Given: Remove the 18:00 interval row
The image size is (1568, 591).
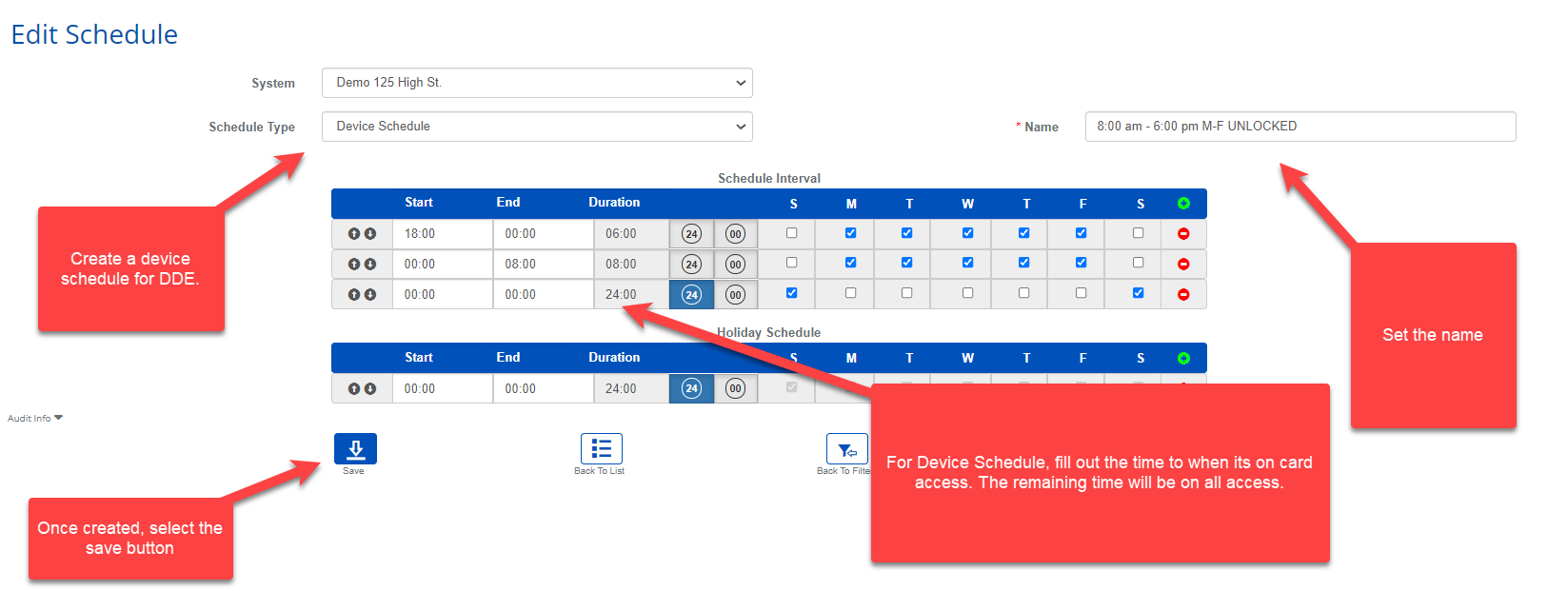Looking at the screenshot, I should 1183,234.
